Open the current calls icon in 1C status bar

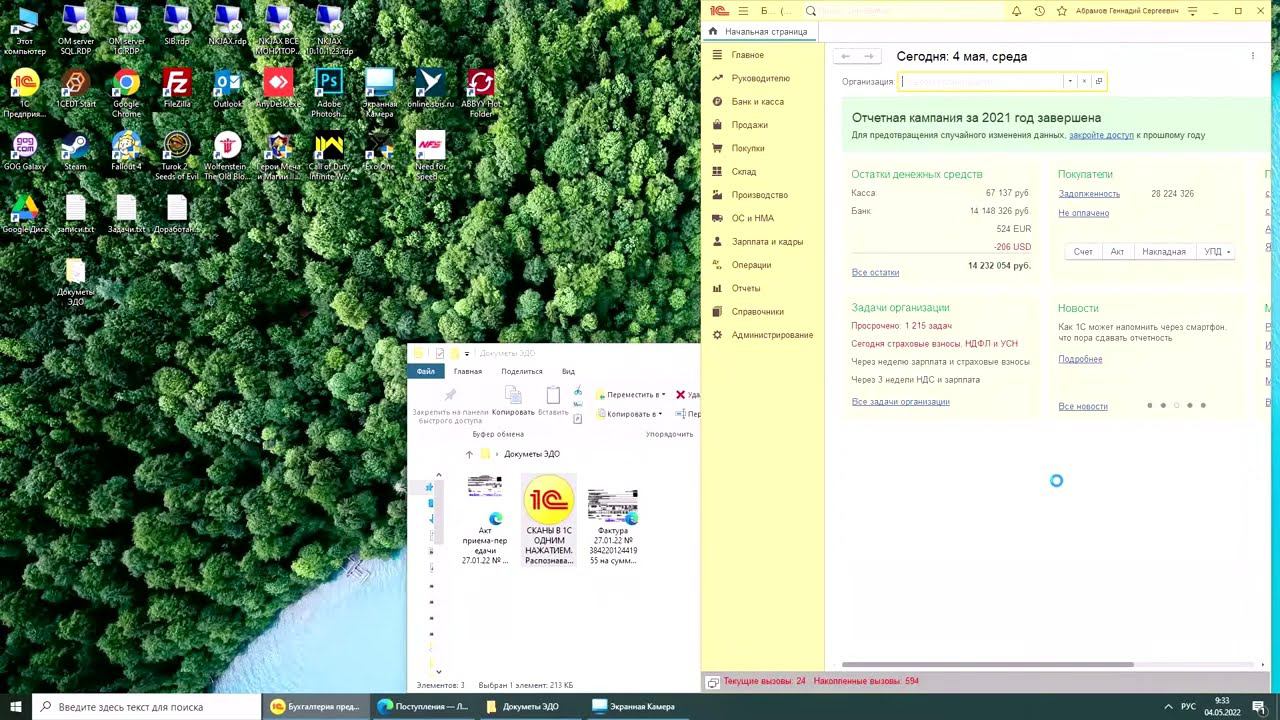click(713, 682)
